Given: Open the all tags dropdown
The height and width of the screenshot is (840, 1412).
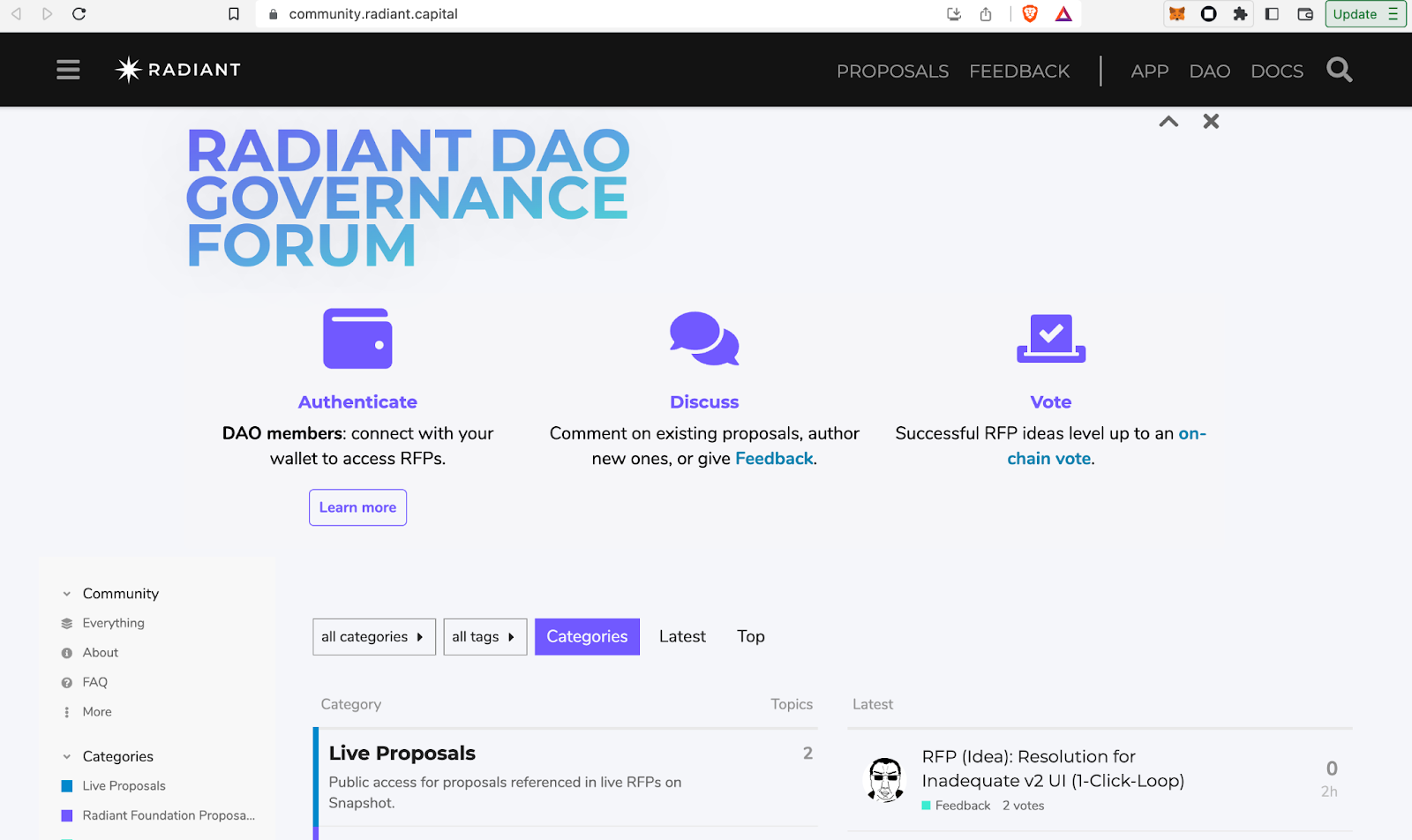Looking at the screenshot, I should coord(484,637).
